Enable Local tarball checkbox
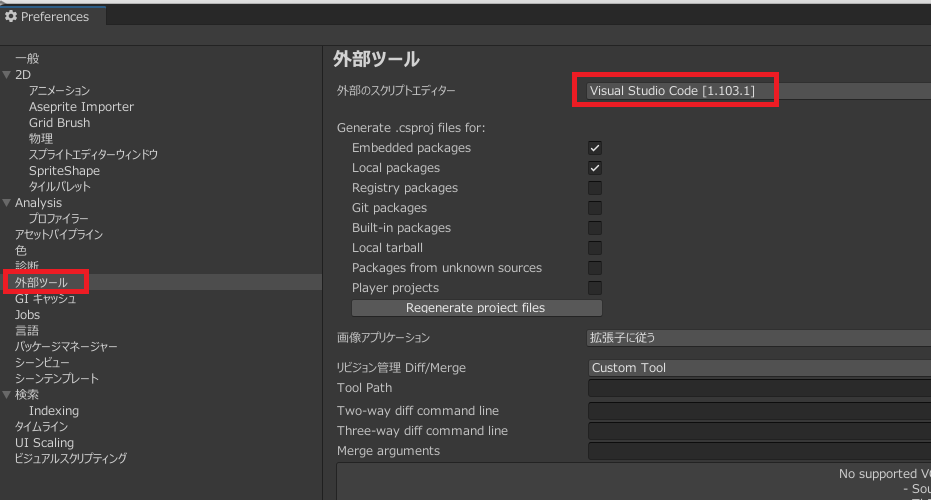931x500 pixels. (x=594, y=248)
